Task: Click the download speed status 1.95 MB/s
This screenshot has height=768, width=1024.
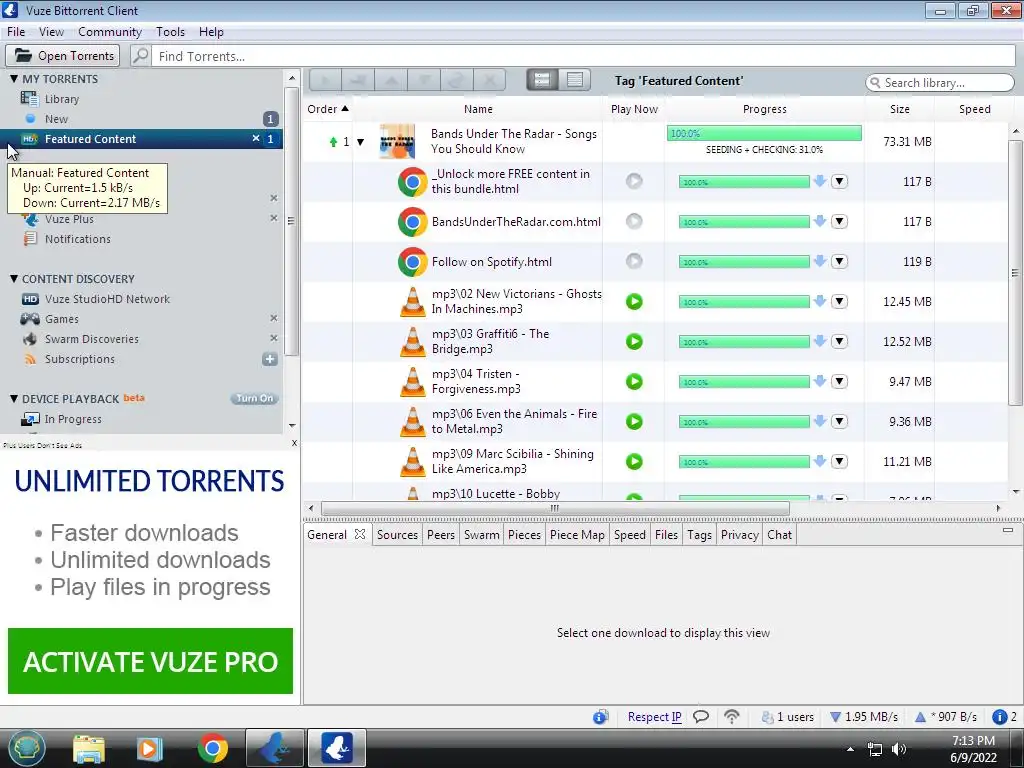Action: [863, 717]
